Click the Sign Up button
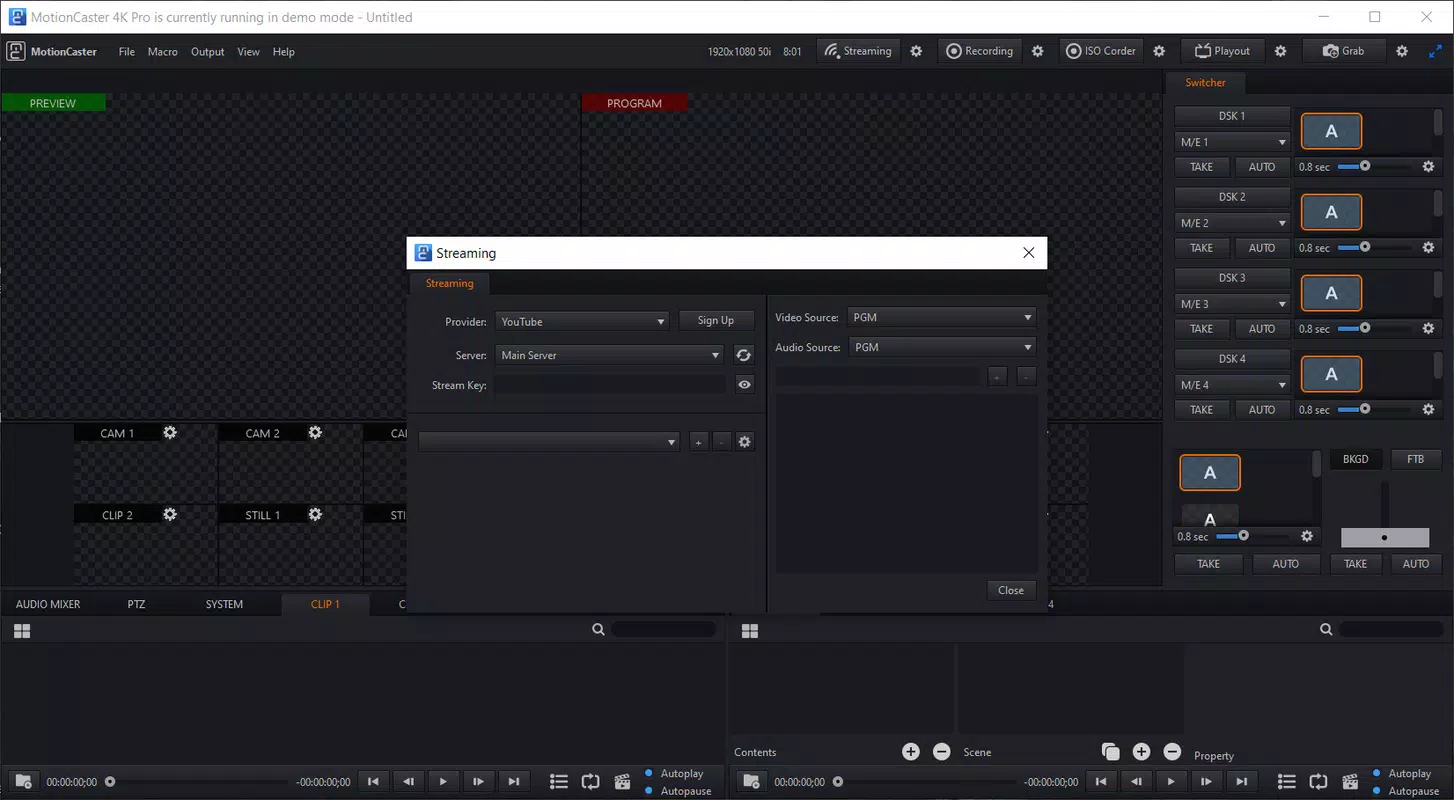This screenshot has height=800, width=1454. 716,321
